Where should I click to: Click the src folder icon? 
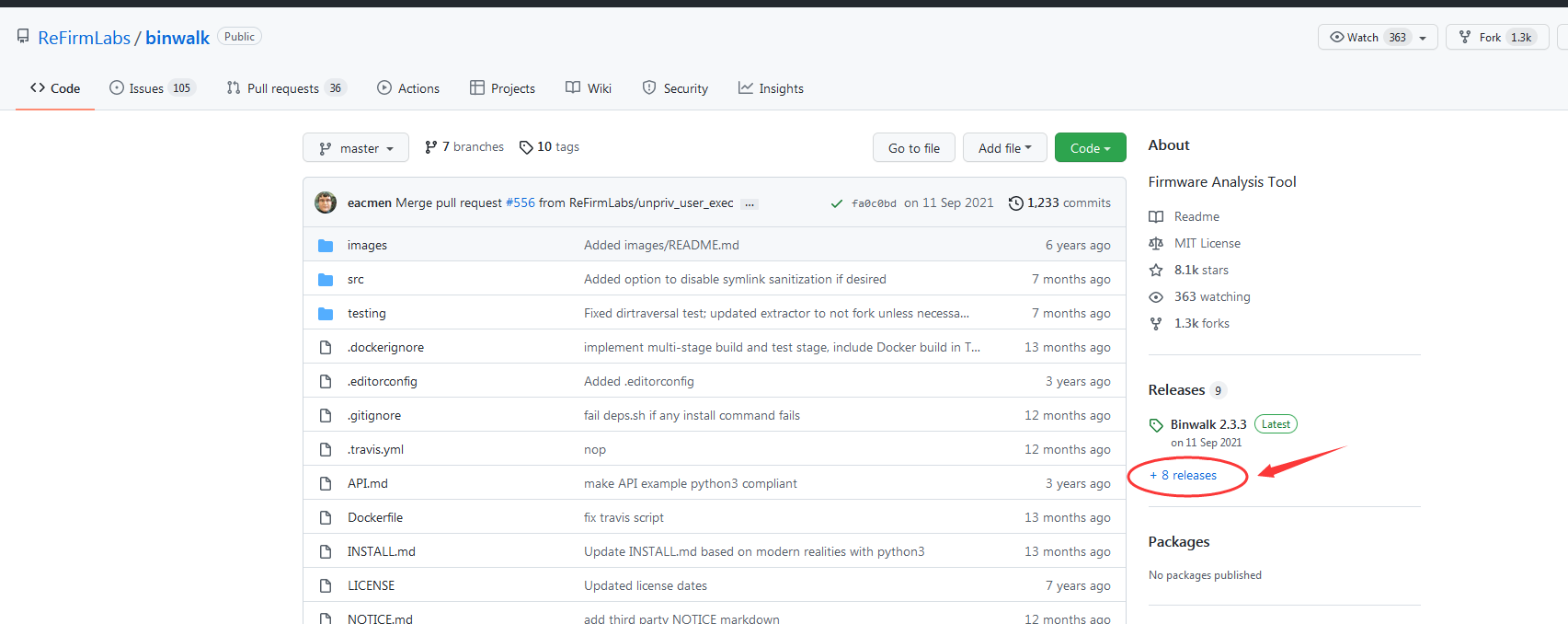326,280
